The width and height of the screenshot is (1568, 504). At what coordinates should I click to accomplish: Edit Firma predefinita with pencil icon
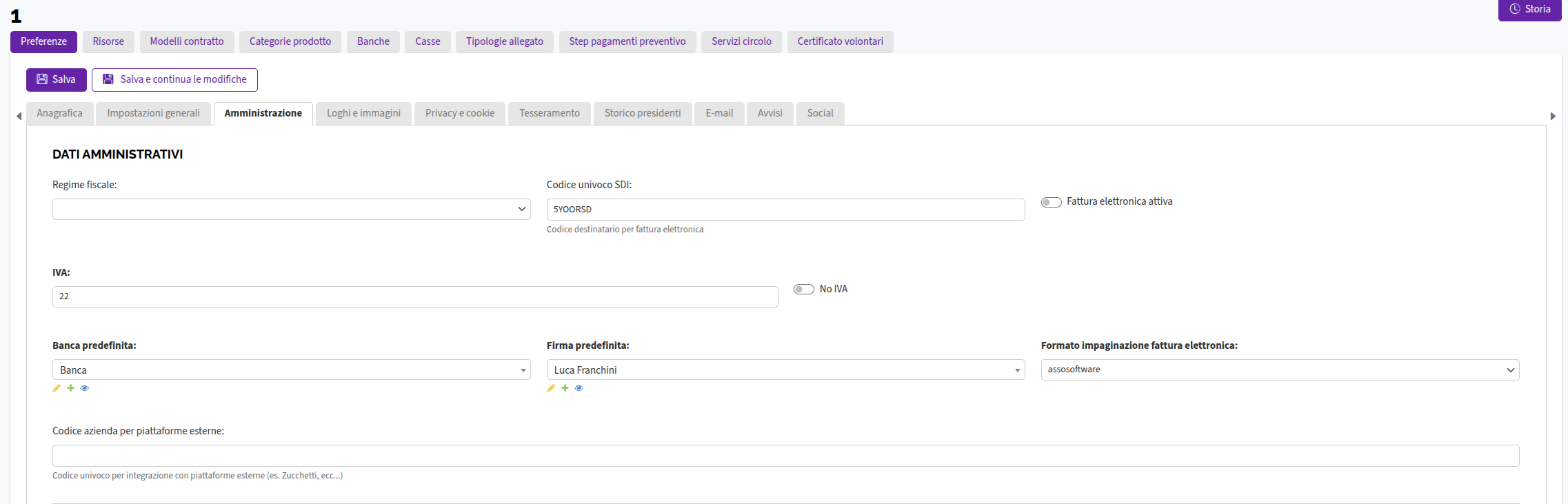551,388
